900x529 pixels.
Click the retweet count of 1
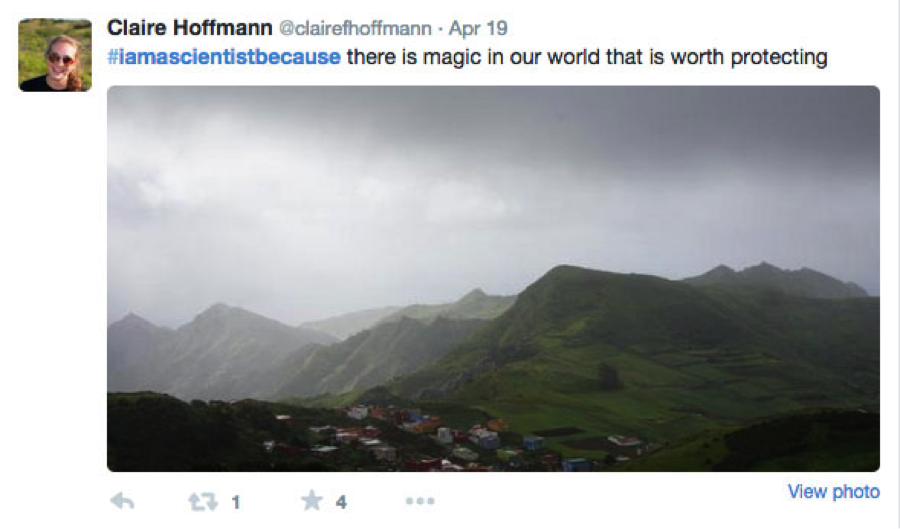[236, 503]
